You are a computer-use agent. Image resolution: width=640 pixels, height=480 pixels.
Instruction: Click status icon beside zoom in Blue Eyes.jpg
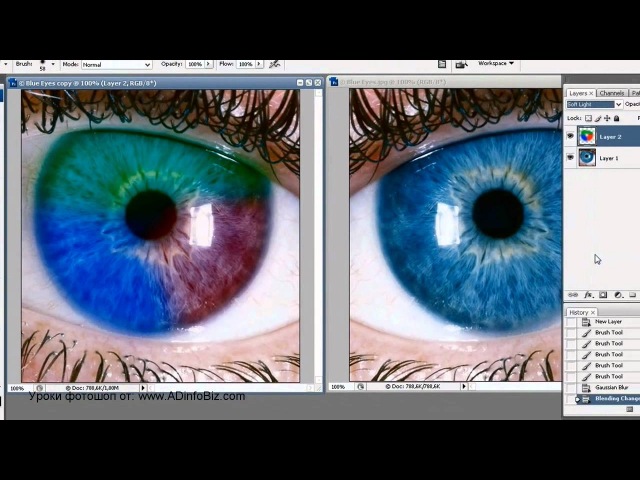click(360, 387)
